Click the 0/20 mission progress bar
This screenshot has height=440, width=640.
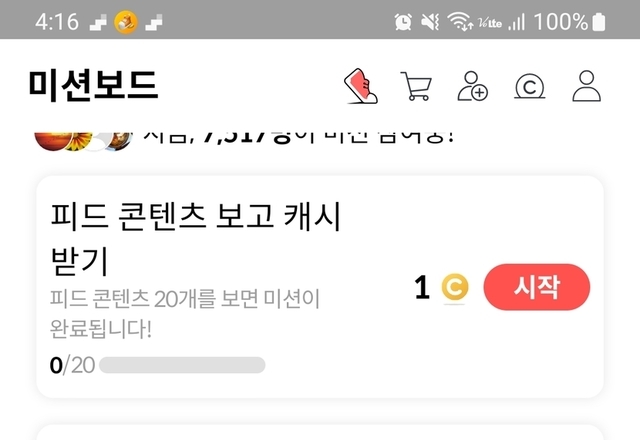182,365
